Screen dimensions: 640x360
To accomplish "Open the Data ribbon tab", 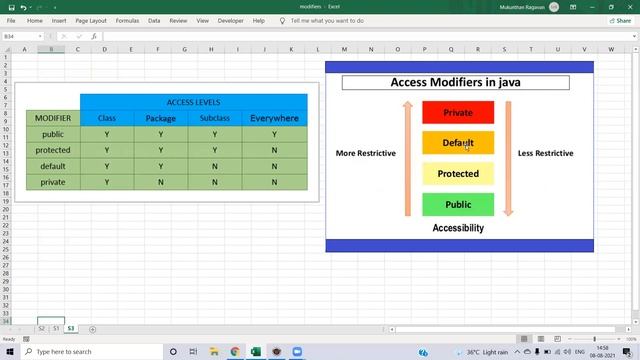I will coord(154,20).
